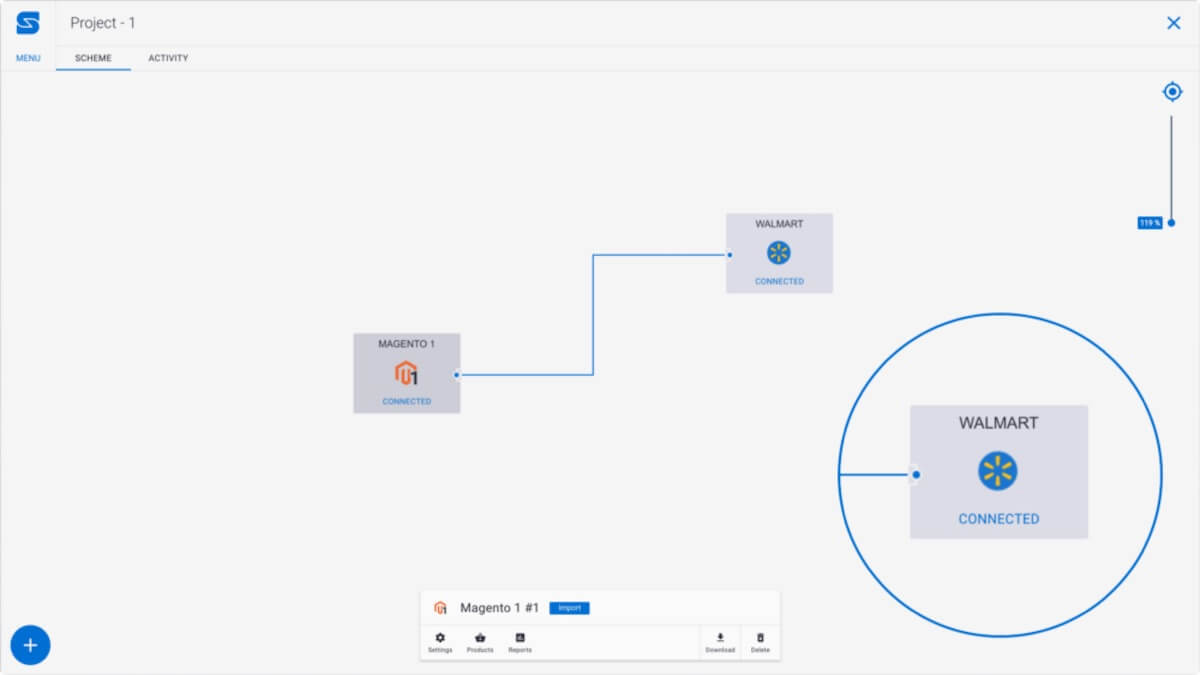Viewport: 1200px width, 675px height.
Task: Click the small Walmart node's connector dot
Action: point(730,255)
